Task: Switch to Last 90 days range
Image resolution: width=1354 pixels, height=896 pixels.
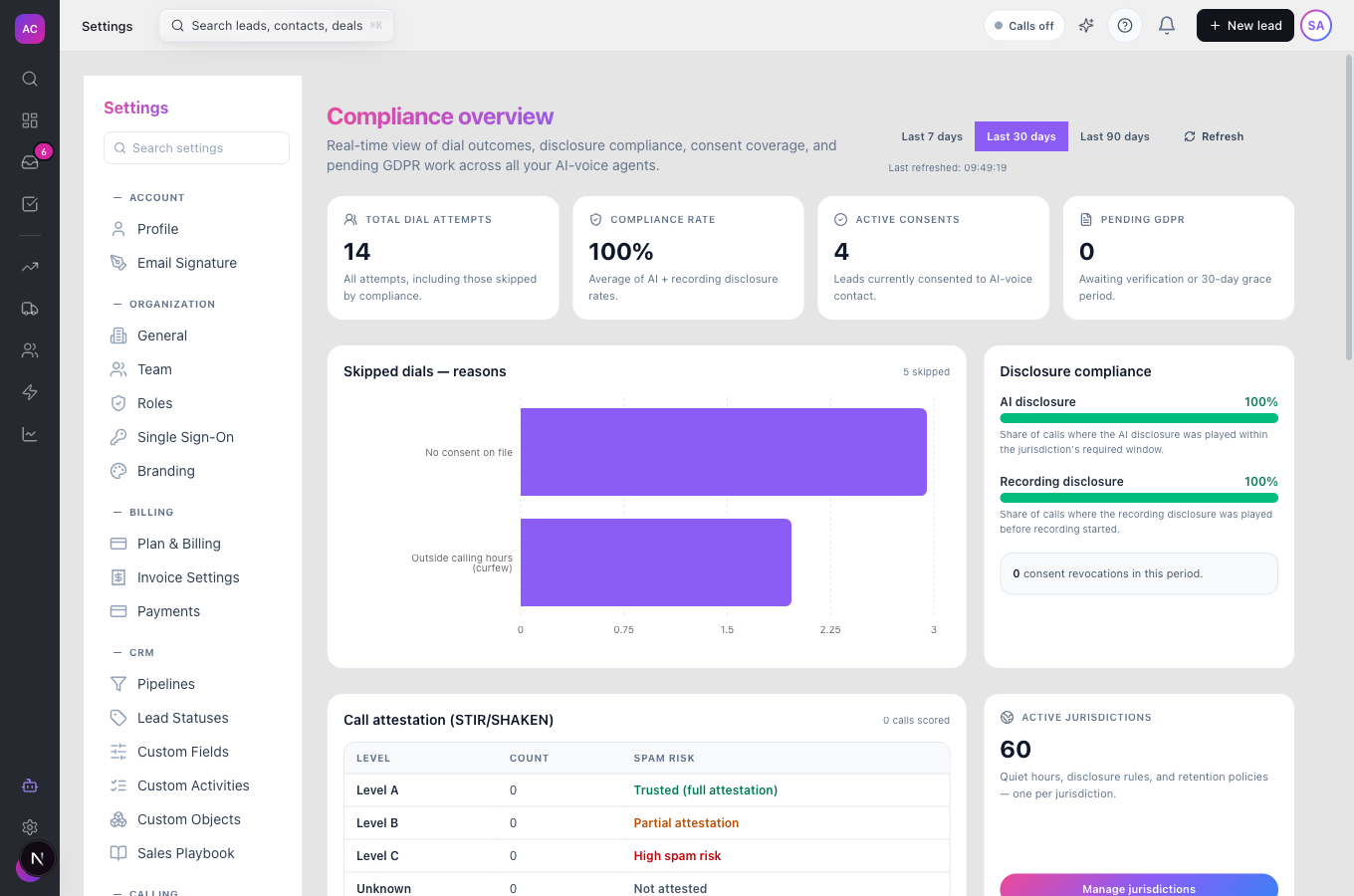Action: click(1115, 136)
